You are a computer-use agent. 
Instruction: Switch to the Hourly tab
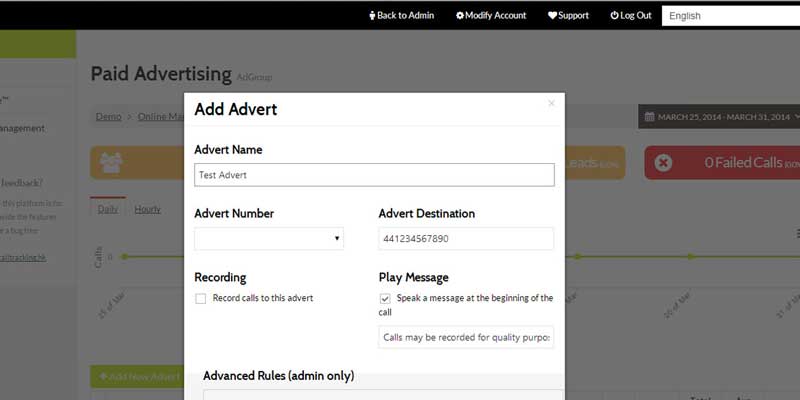tap(147, 209)
